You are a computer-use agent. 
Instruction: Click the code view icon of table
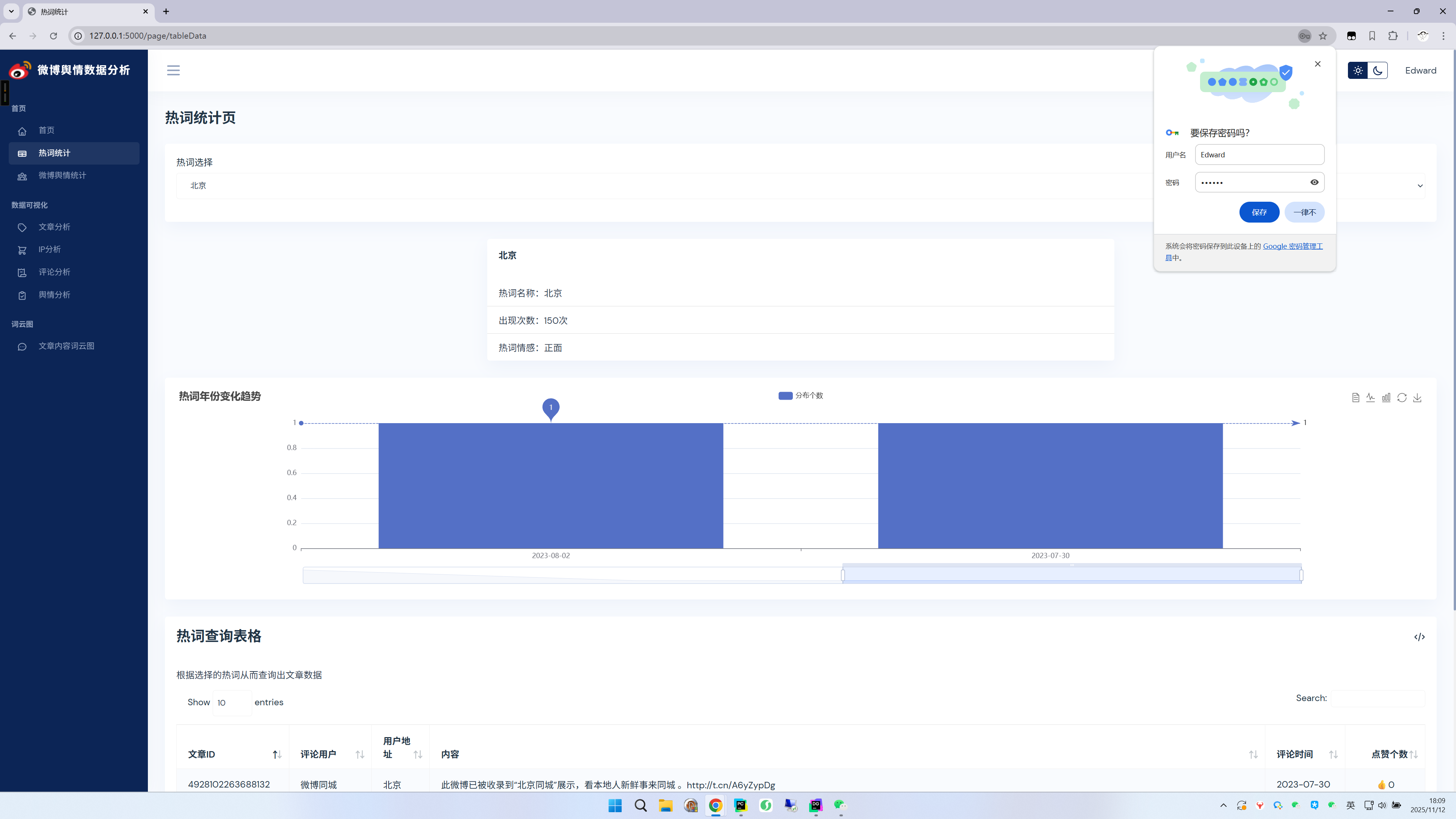point(1419,637)
